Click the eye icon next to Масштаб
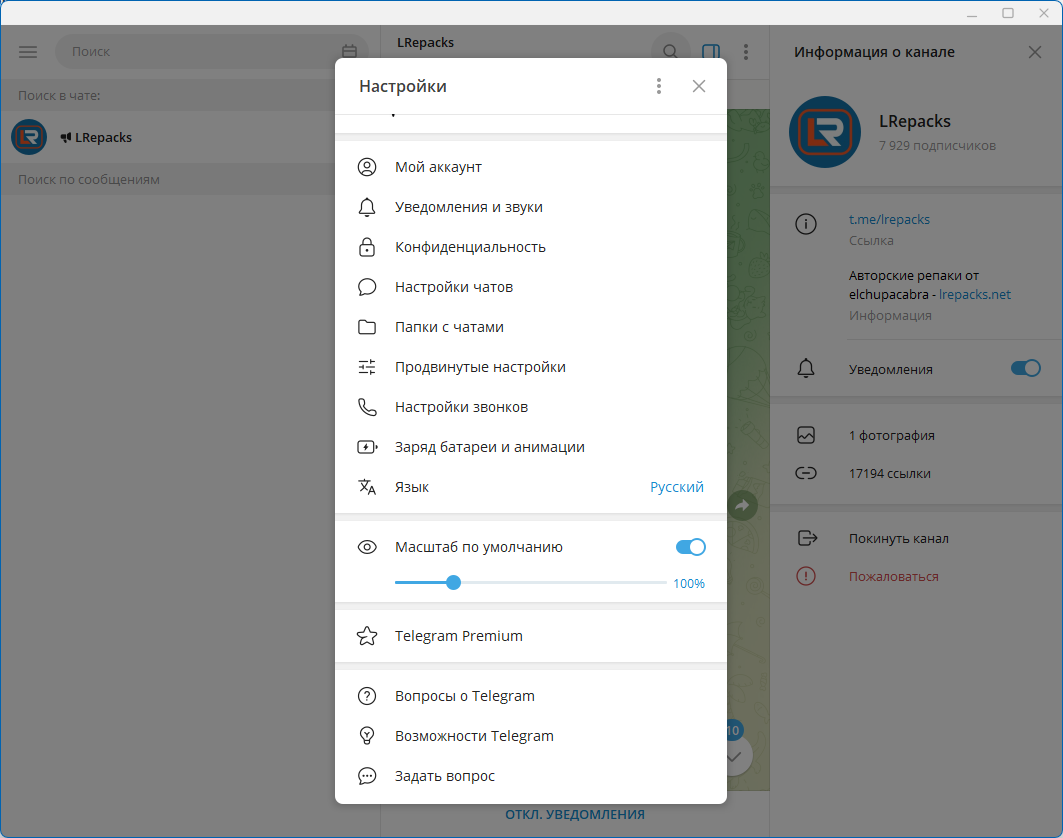The image size is (1063, 838). click(367, 547)
